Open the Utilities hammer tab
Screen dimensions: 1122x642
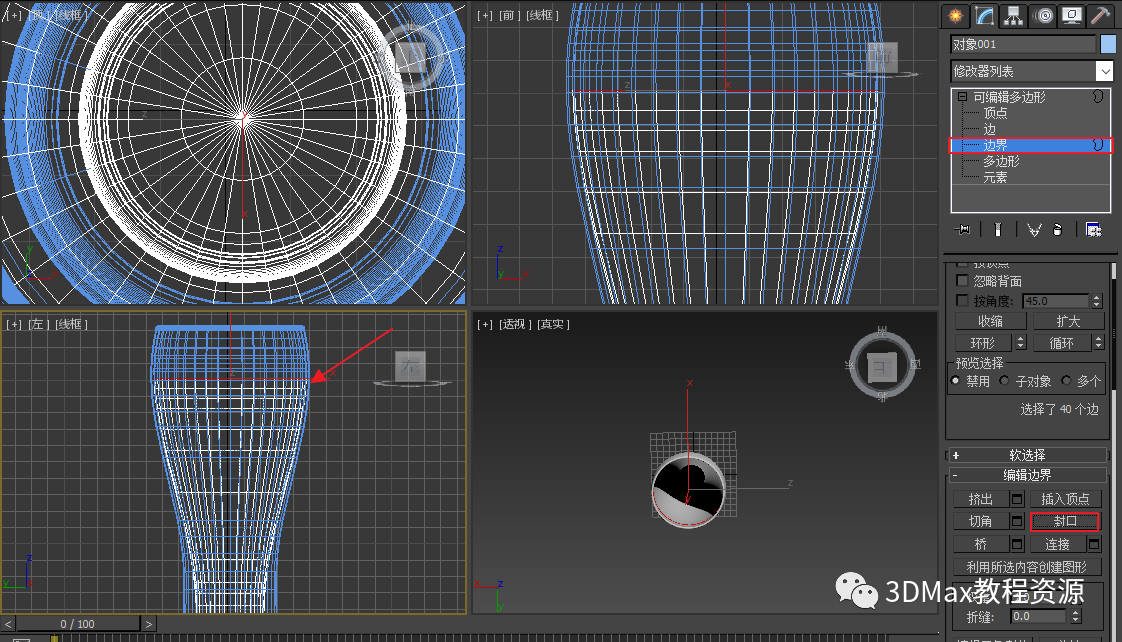(x=1100, y=16)
